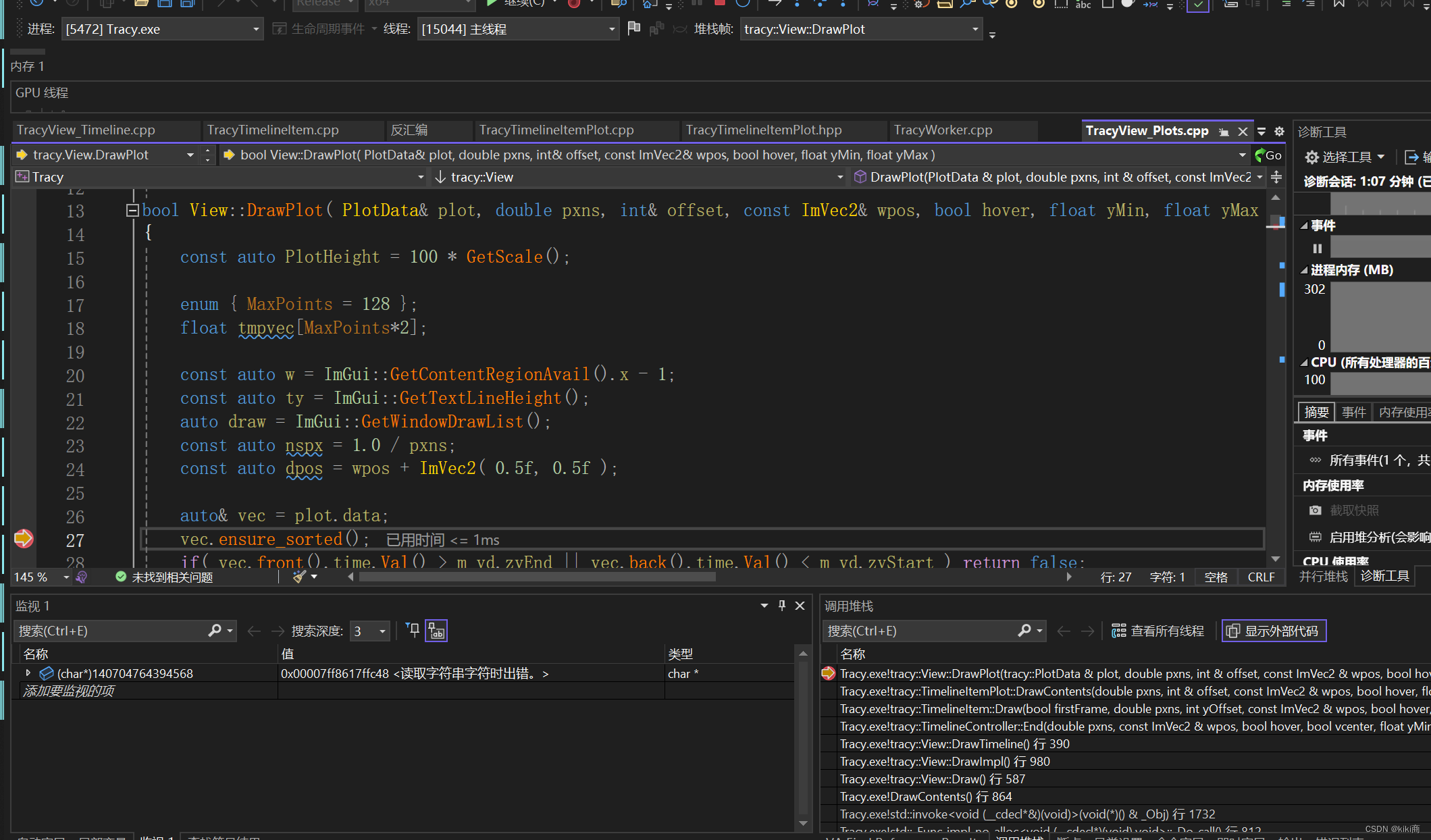Switch to TracyTimelineItem.cpp tab
Viewport: 1431px width, 840px height.
pos(273,130)
